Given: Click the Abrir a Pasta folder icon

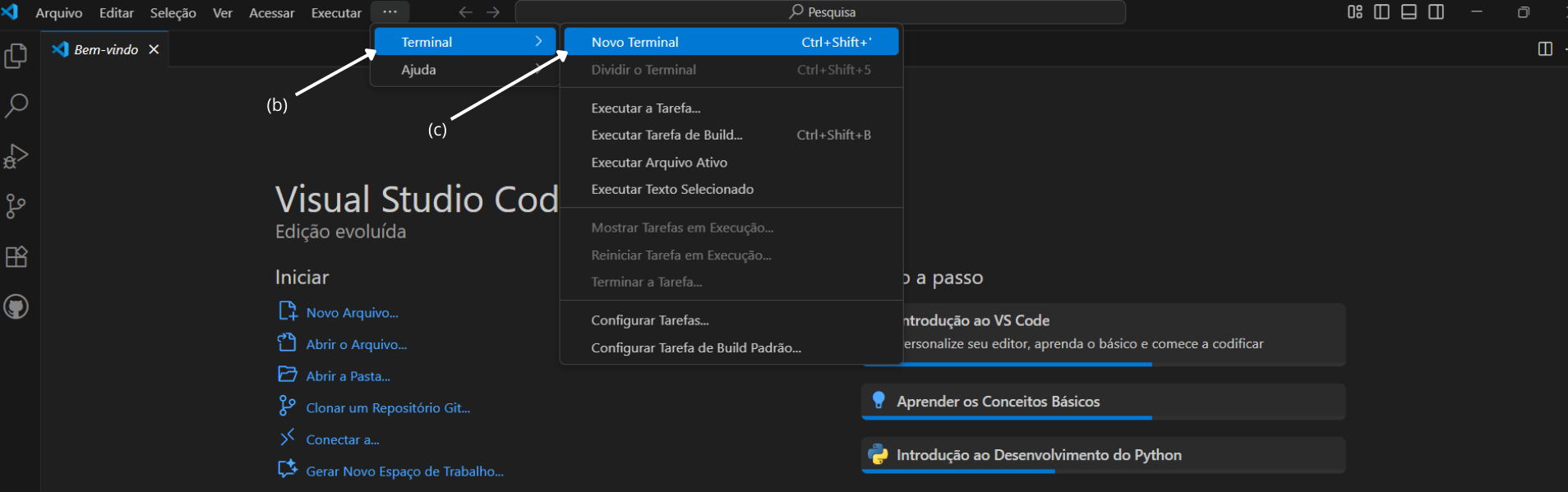Looking at the screenshot, I should pos(287,375).
